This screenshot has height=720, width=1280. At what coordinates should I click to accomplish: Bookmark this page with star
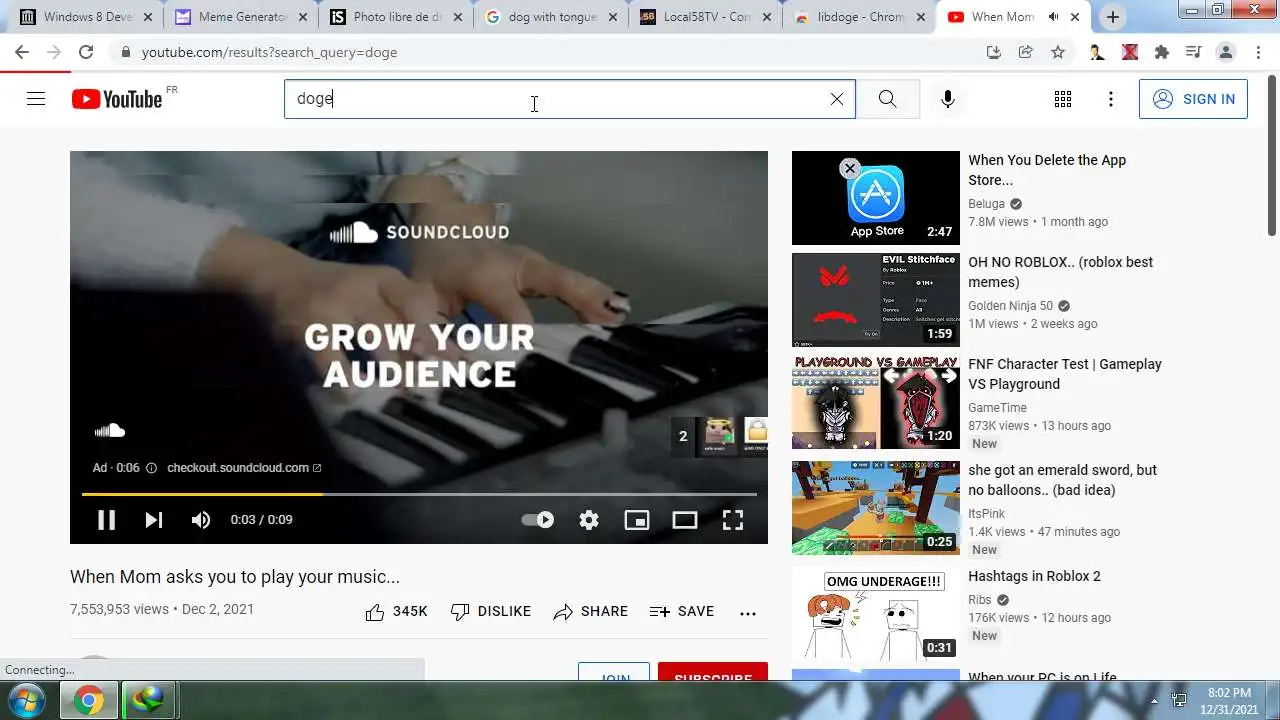click(1058, 52)
